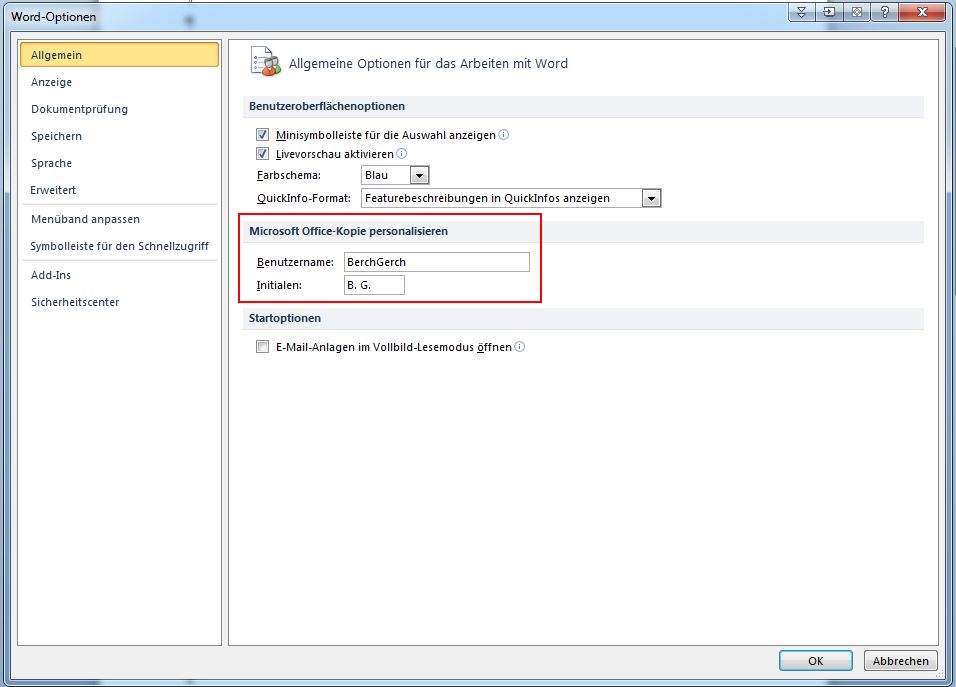This screenshot has width=956, height=687.
Task: Disable Minisymbolleiste für die Auswahl anzeigen
Action: (262, 134)
